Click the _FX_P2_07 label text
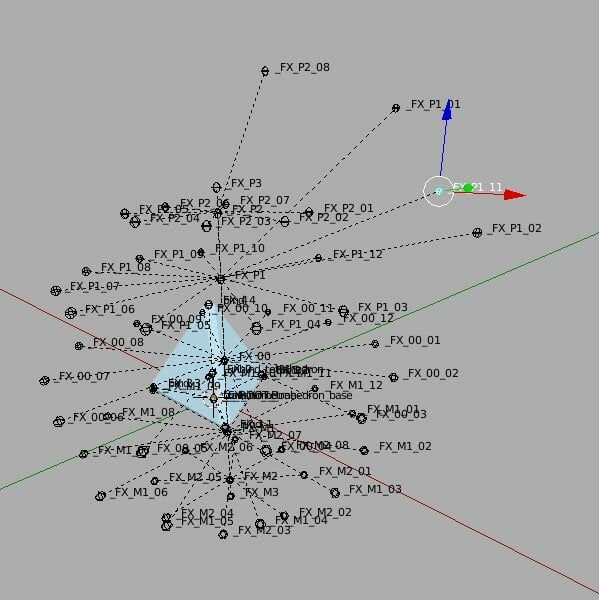This screenshot has height=600, width=599. click(263, 201)
